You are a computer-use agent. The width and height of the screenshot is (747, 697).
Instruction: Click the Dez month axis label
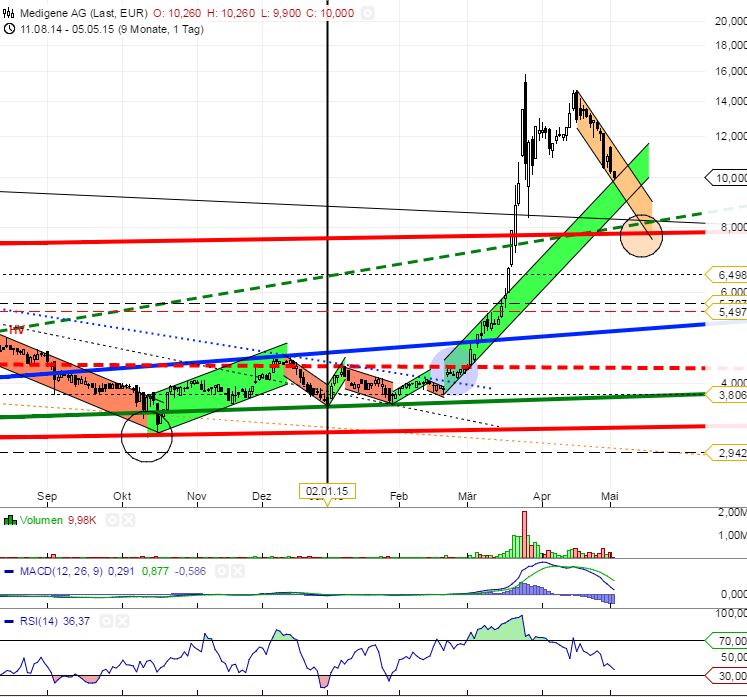262,496
